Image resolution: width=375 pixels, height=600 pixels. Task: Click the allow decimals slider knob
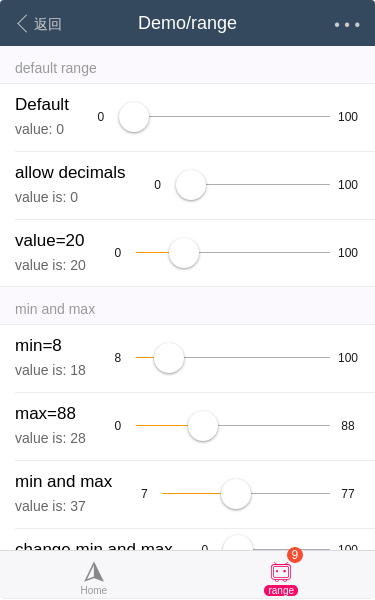(191, 185)
